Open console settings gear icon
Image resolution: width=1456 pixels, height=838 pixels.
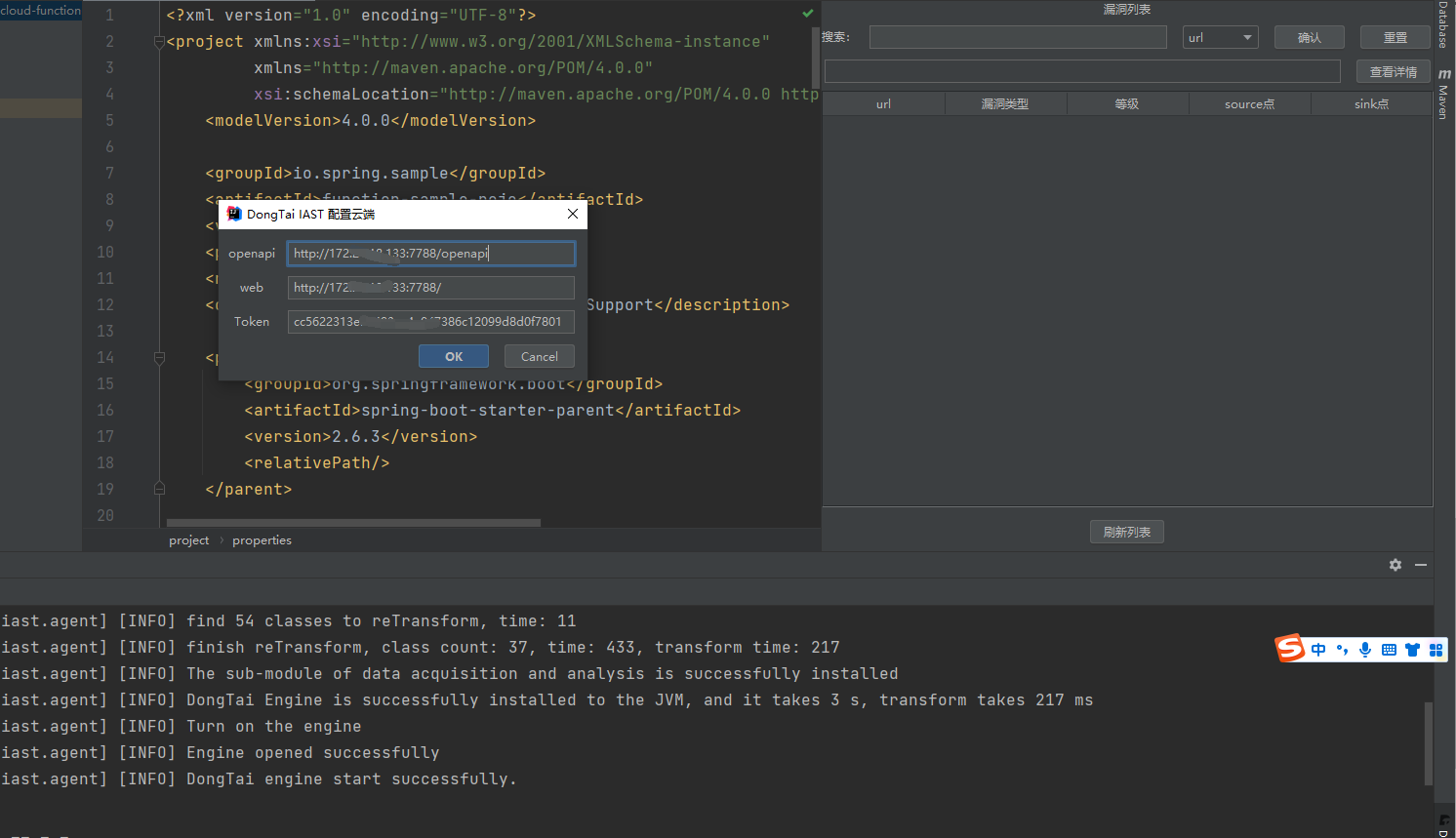(1395, 565)
